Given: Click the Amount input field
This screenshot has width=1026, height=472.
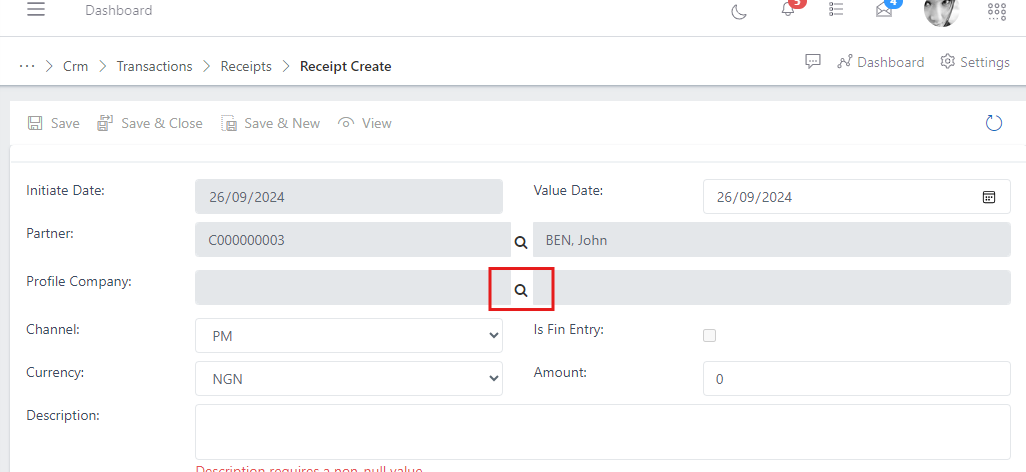Looking at the screenshot, I should [857, 378].
